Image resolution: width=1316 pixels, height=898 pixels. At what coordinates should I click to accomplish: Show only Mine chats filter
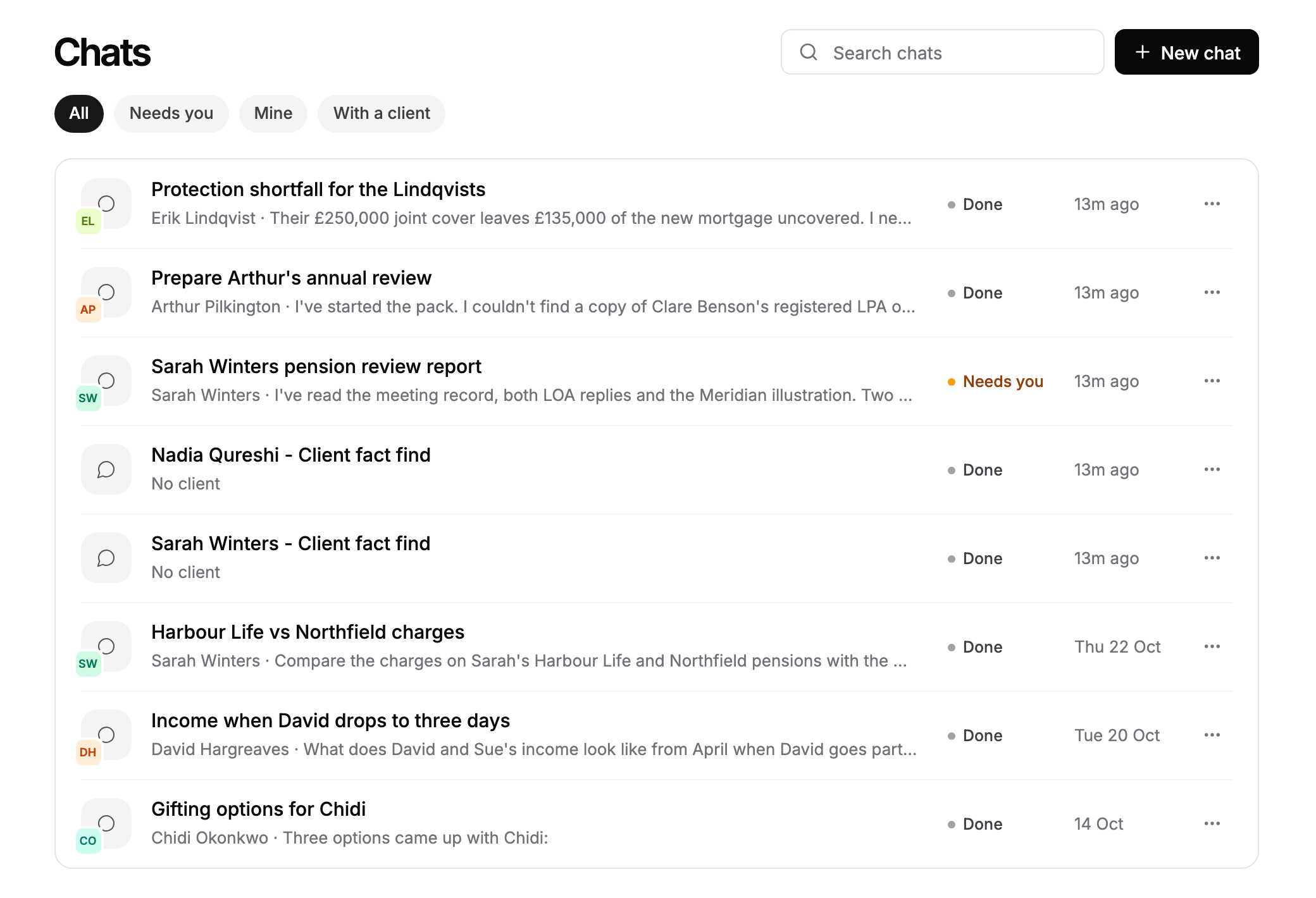(x=273, y=114)
